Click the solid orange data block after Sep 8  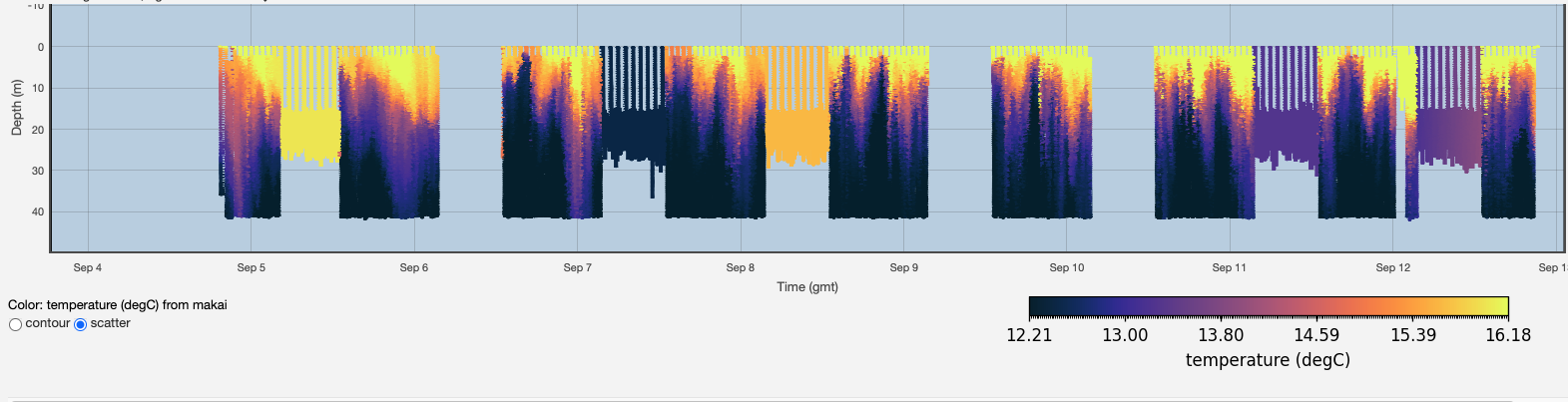click(797, 137)
